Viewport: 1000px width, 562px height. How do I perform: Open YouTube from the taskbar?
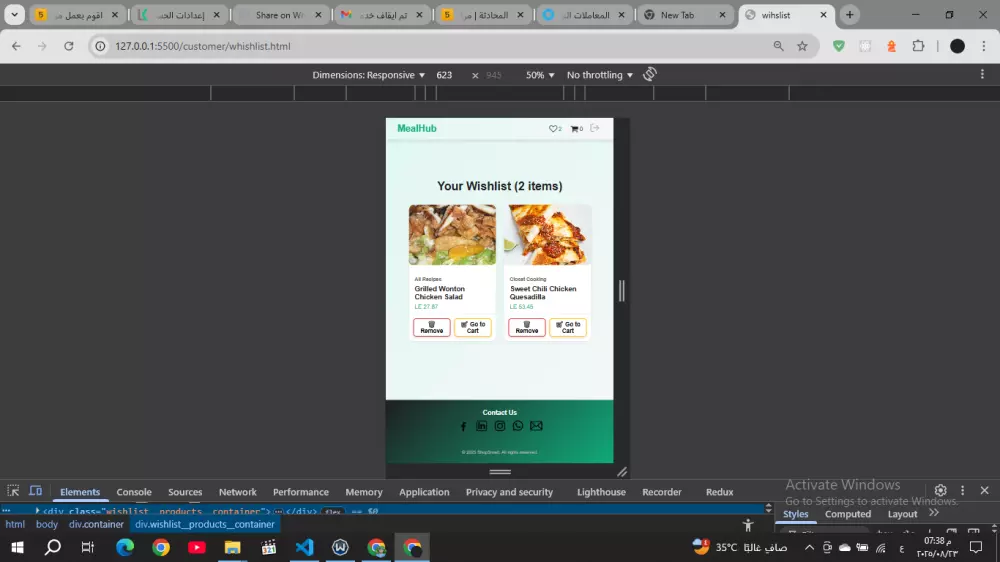196,547
